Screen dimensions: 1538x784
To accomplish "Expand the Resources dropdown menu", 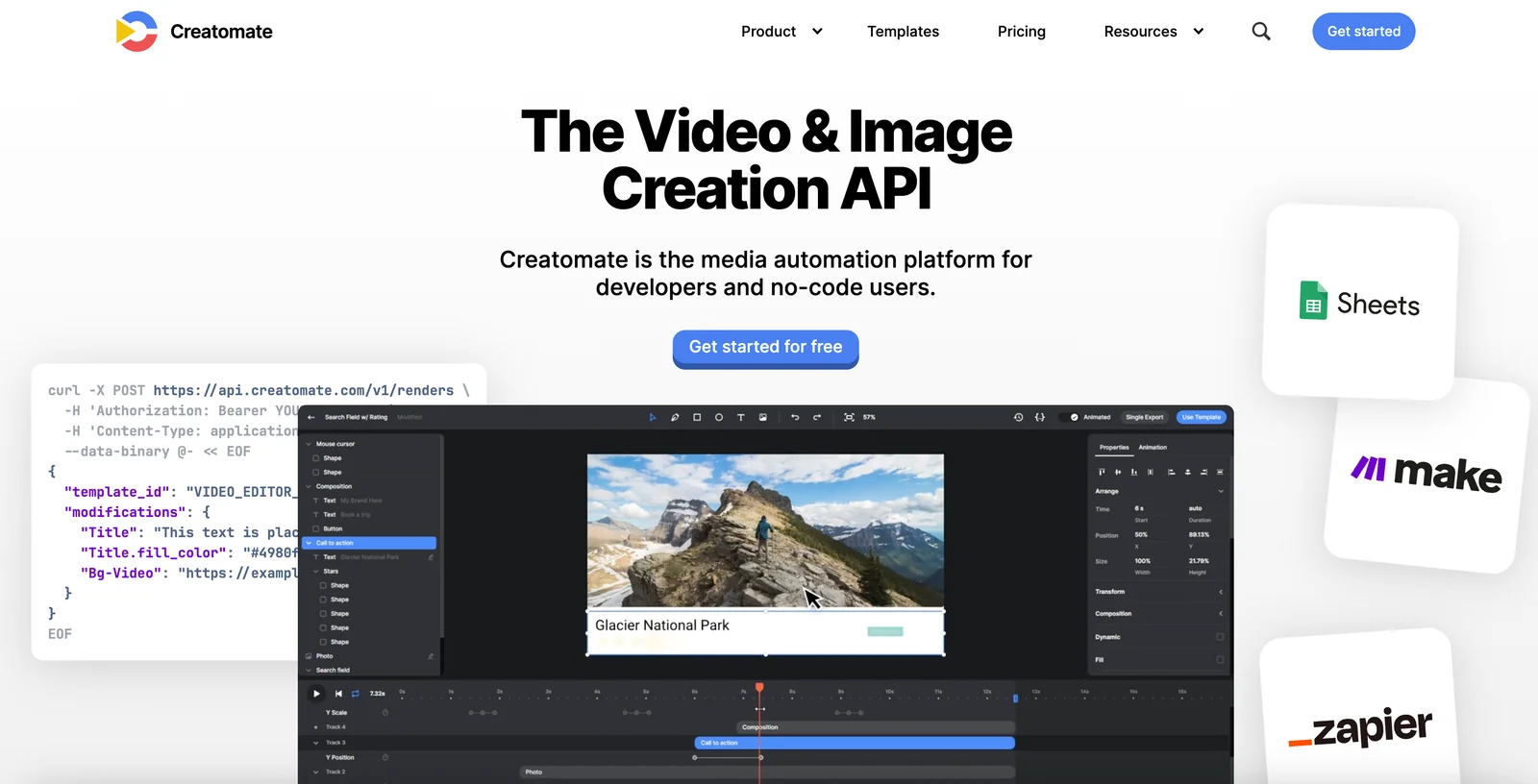I will (1153, 32).
